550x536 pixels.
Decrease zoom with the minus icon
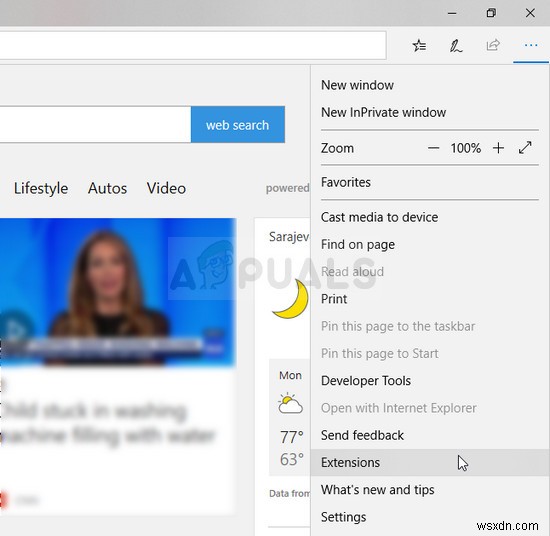(x=433, y=148)
